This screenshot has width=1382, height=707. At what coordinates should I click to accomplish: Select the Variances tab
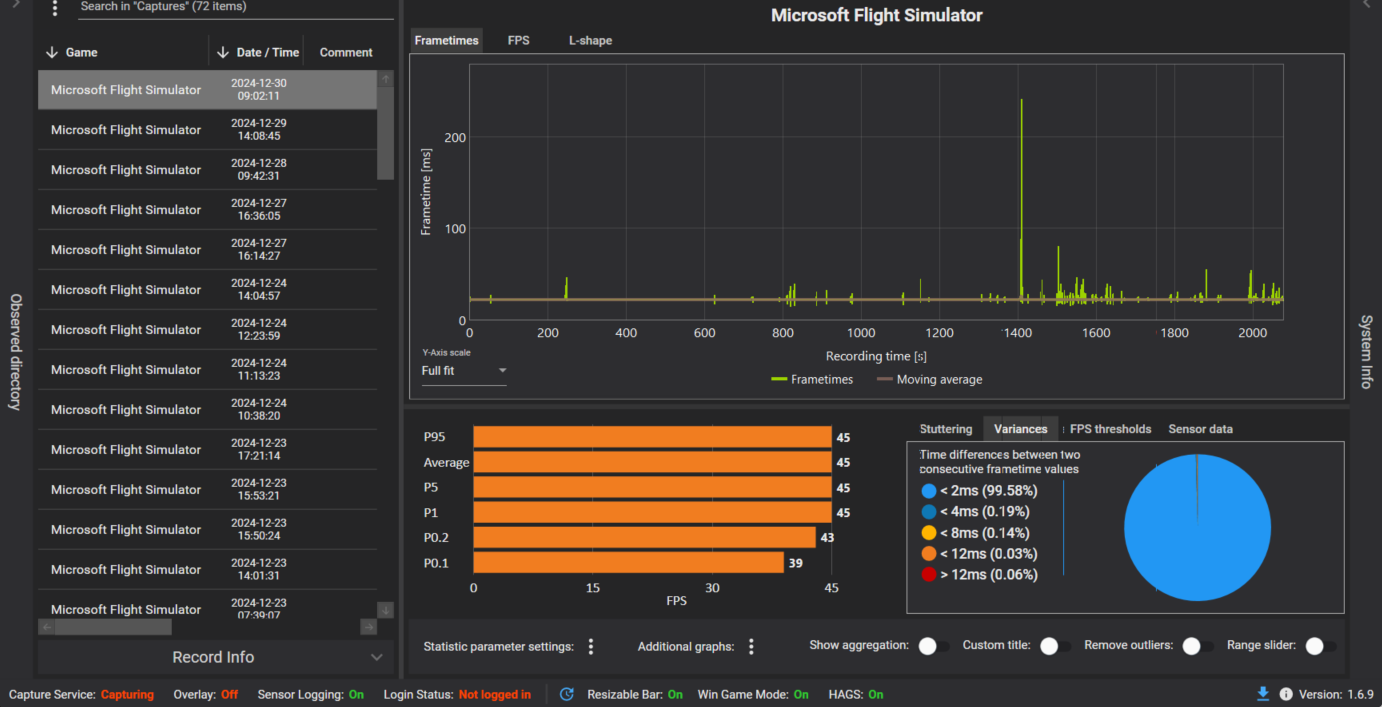pyautogui.click(x=1021, y=429)
